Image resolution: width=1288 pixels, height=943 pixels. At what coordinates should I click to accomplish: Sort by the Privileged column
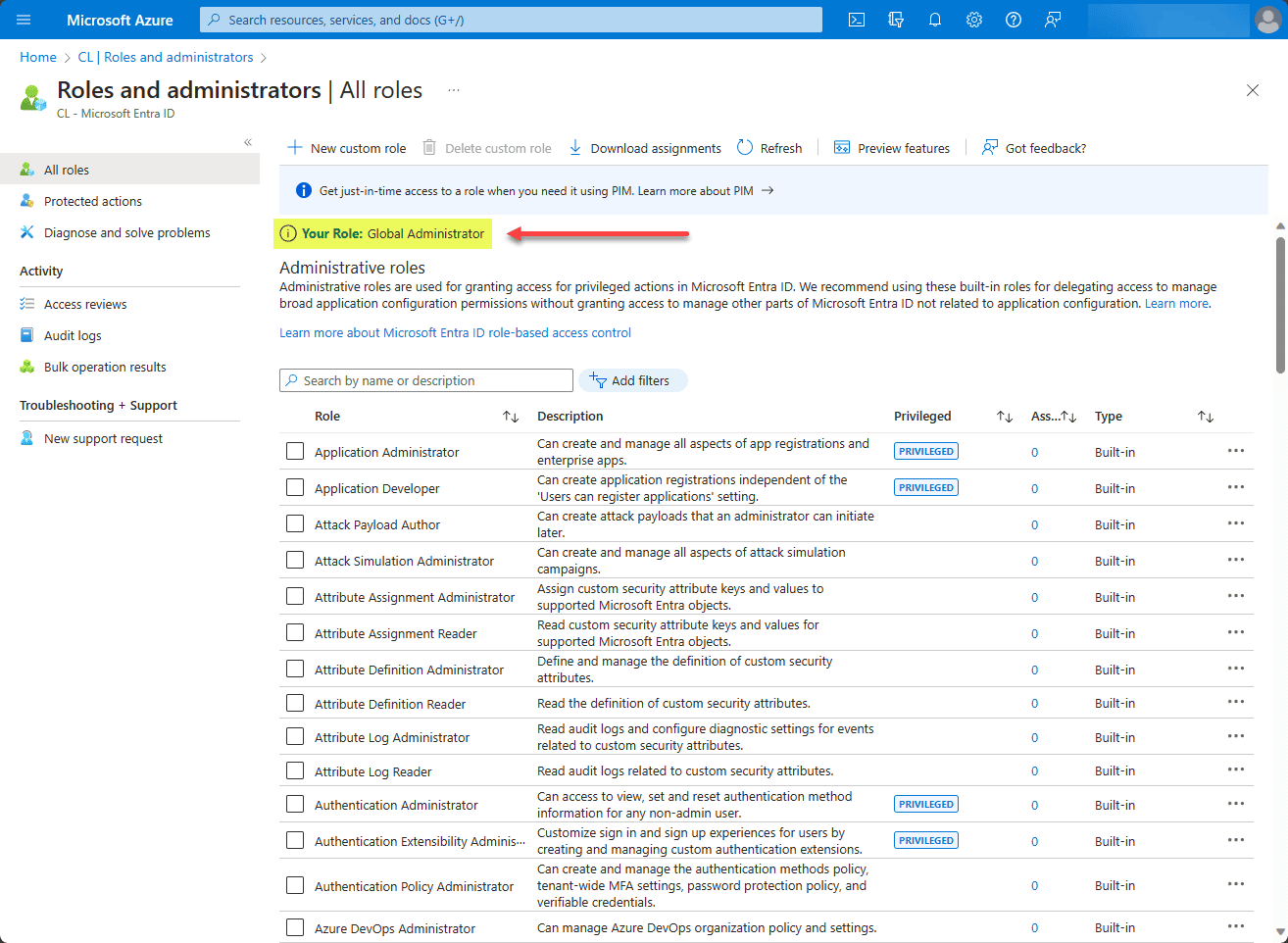tap(1004, 417)
